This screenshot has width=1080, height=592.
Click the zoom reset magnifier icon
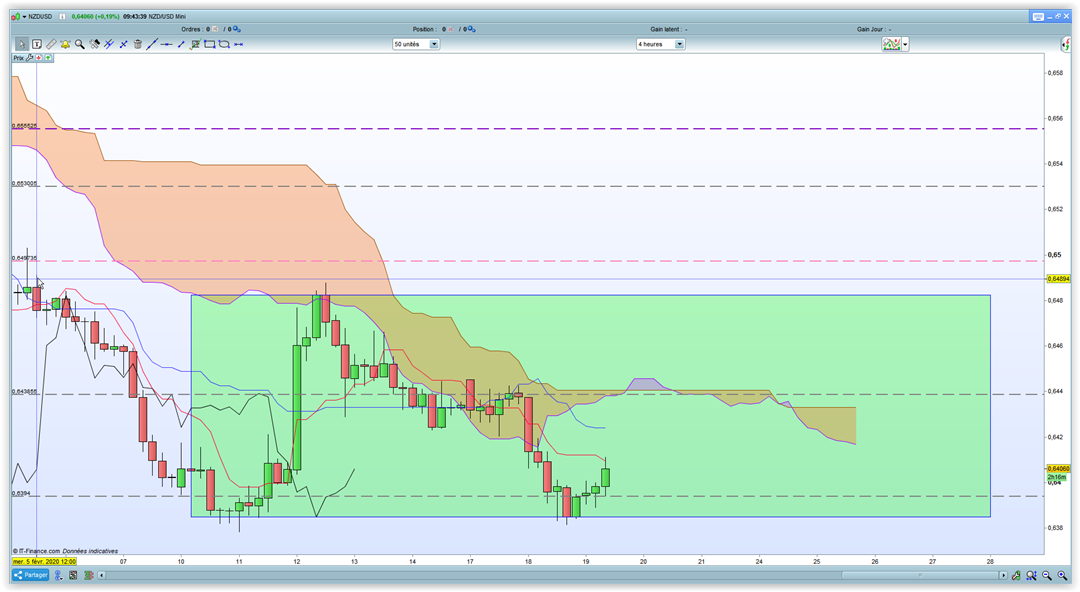[1031, 575]
